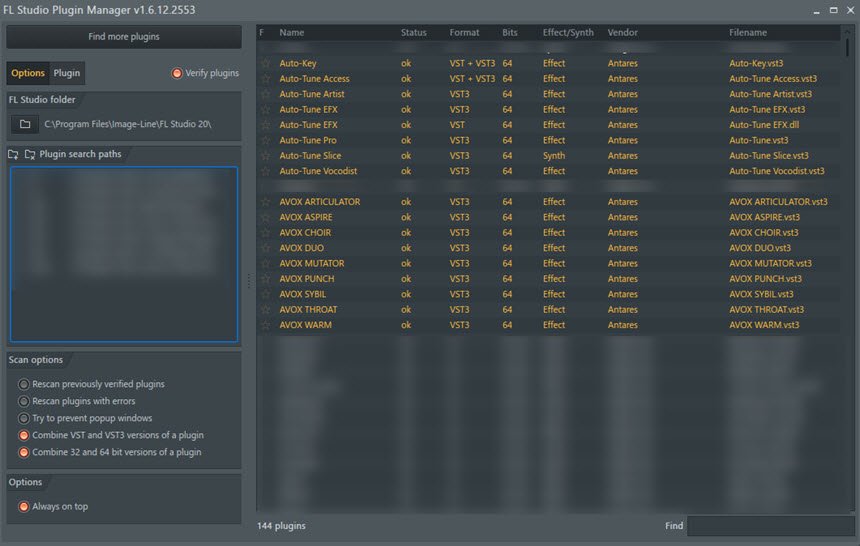Favorite AVOX MUTATOR star icon
Image resolution: width=860 pixels, height=546 pixels.
pos(266,263)
